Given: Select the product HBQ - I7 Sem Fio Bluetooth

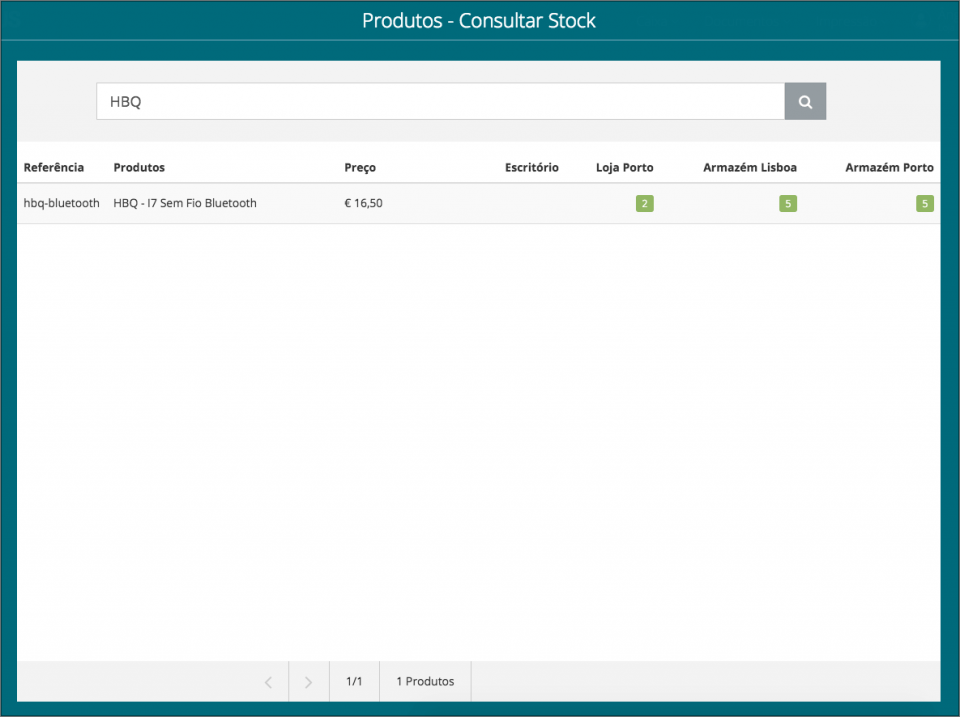Looking at the screenshot, I should pyautogui.click(x=184, y=203).
